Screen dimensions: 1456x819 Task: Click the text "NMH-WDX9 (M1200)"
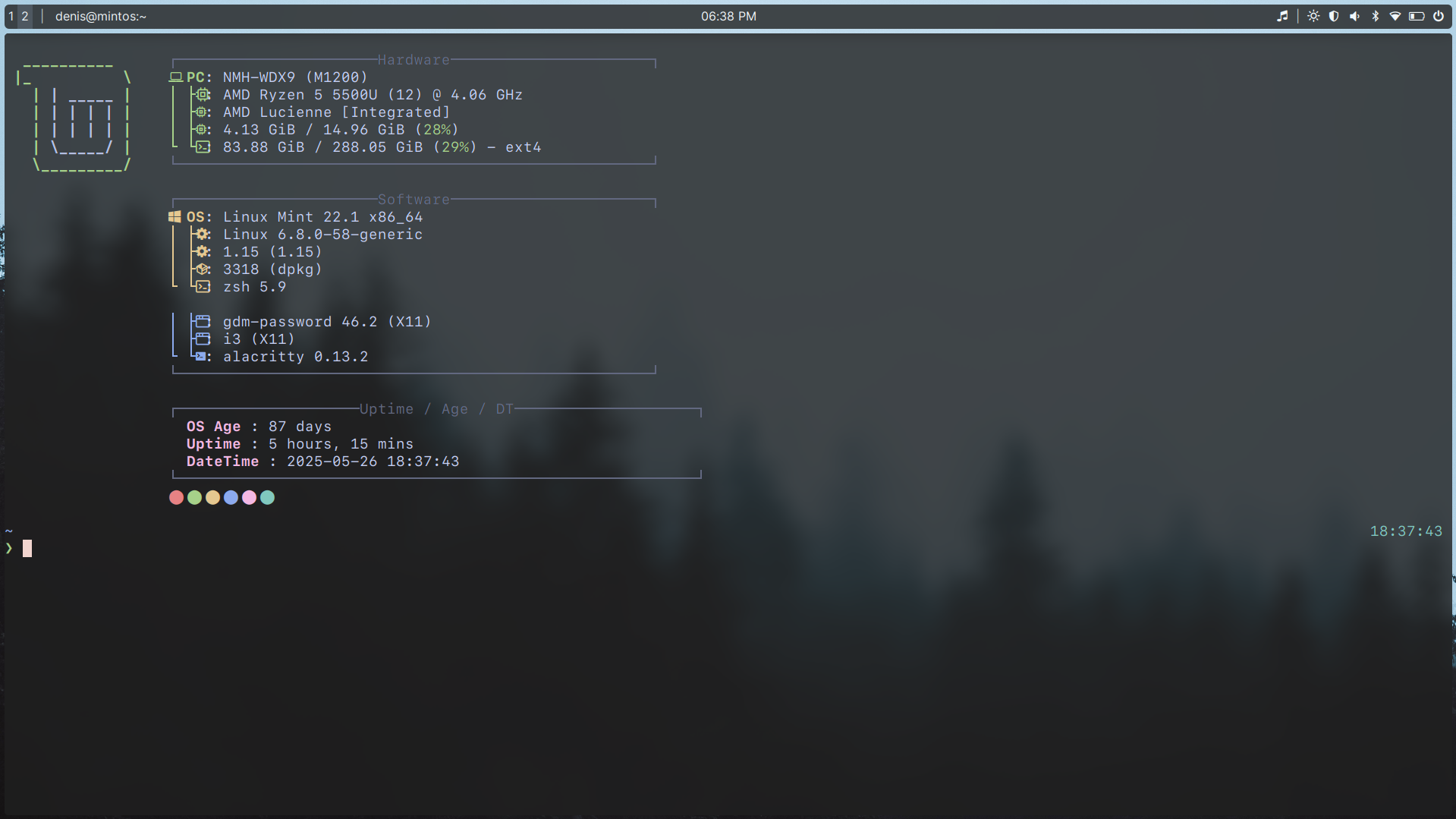pyautogui.click(x=295, y=77)
